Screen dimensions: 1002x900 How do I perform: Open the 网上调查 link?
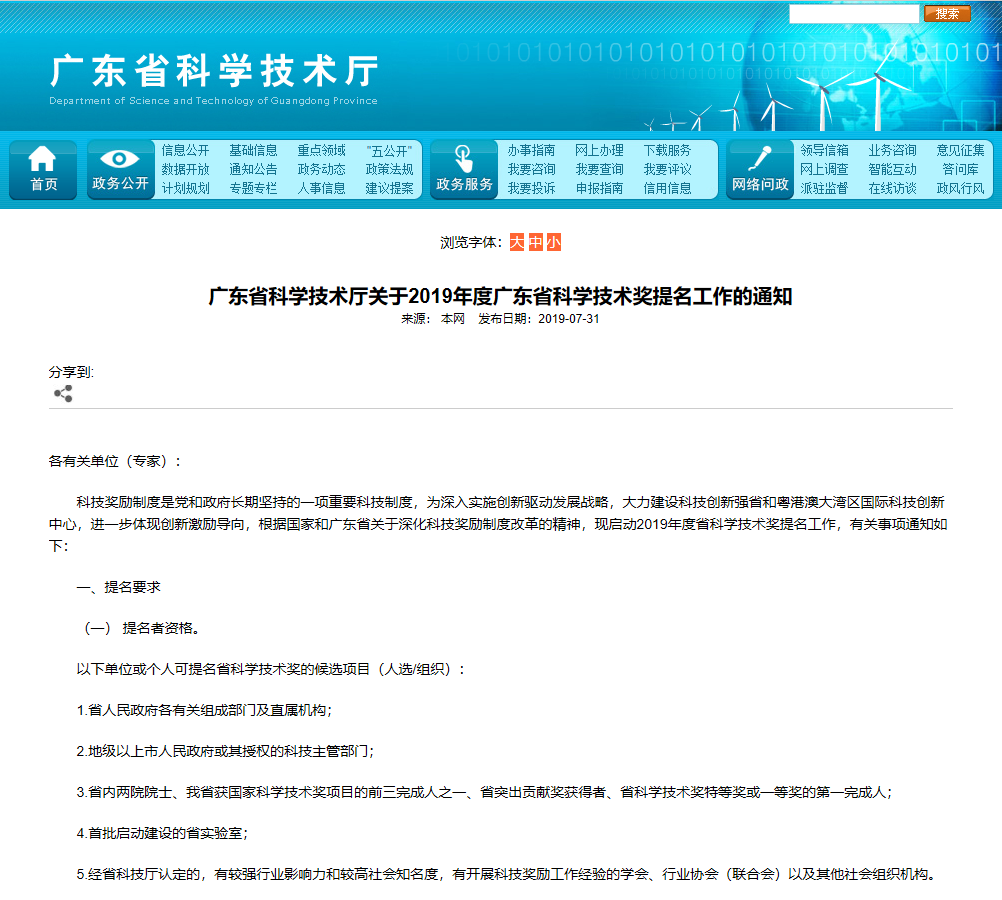[824, 169]
